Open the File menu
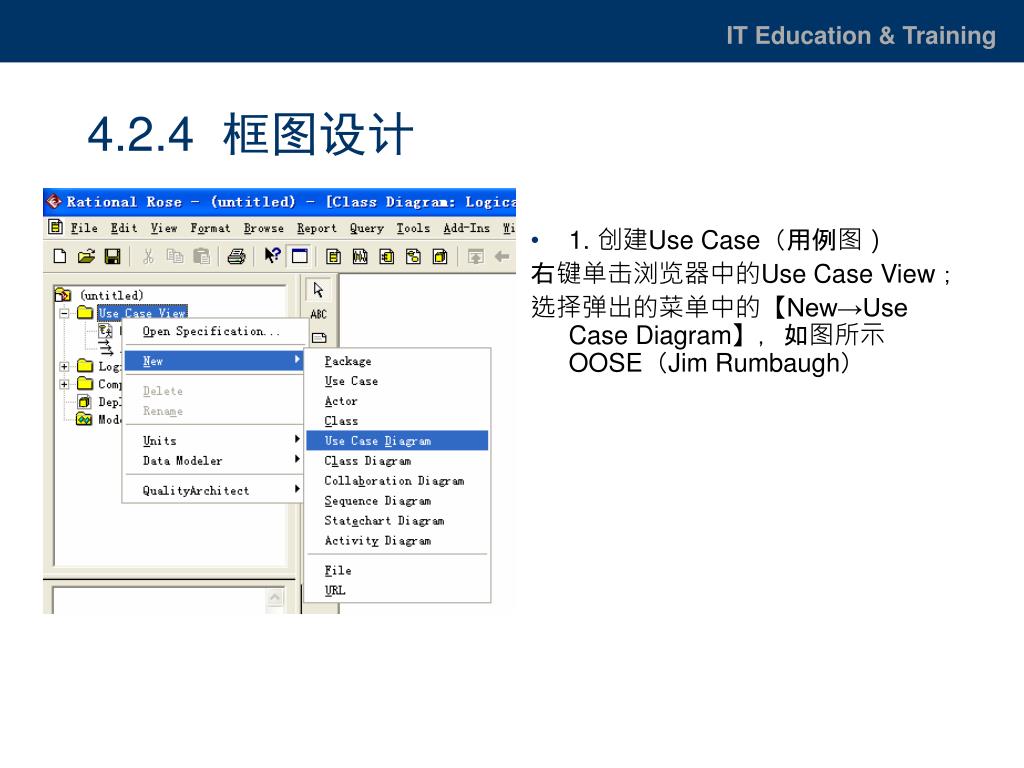Image resolution: width=1024 pixels, height=768 pixels. pos(84,228)
